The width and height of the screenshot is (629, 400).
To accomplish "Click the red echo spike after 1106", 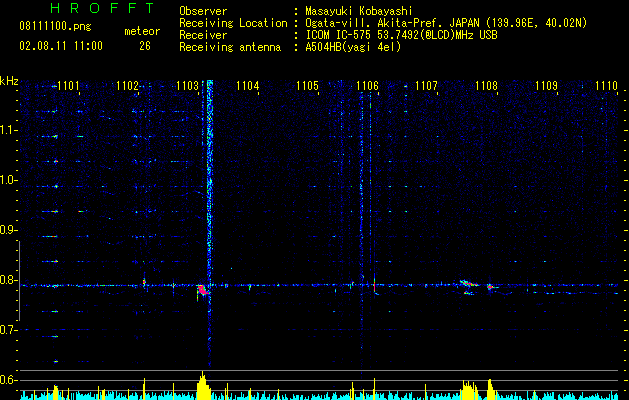I will (374, 286).
